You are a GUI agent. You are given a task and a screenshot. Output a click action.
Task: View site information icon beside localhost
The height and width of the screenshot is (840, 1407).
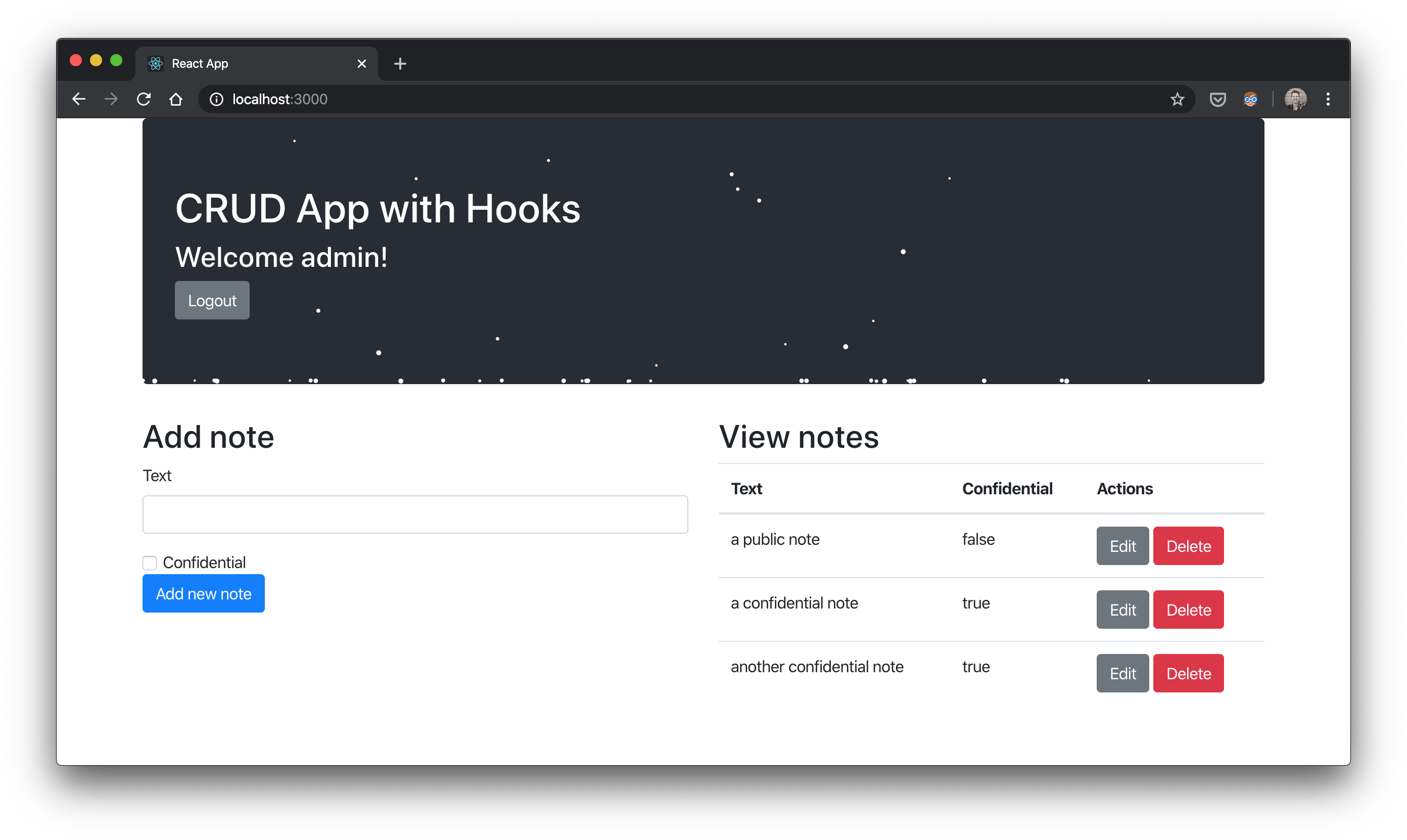pos(216,99)
